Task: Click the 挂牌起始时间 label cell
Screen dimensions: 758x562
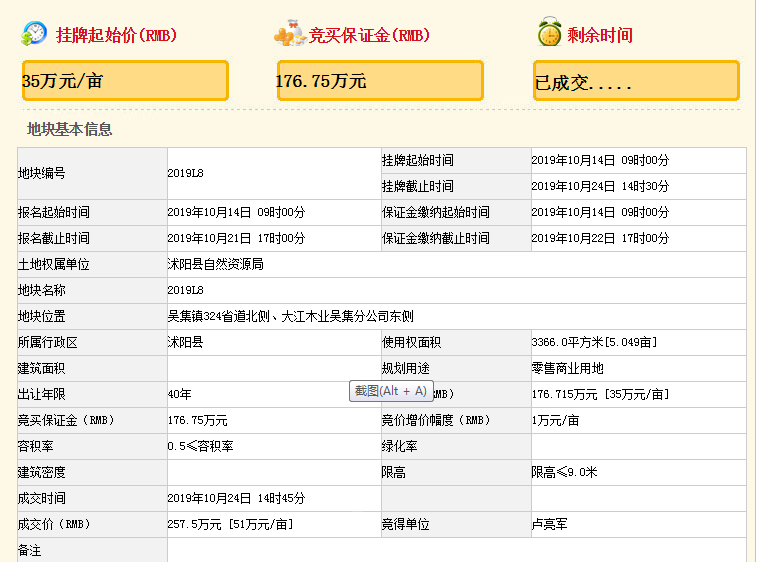Action: click(x=456, y=160)
